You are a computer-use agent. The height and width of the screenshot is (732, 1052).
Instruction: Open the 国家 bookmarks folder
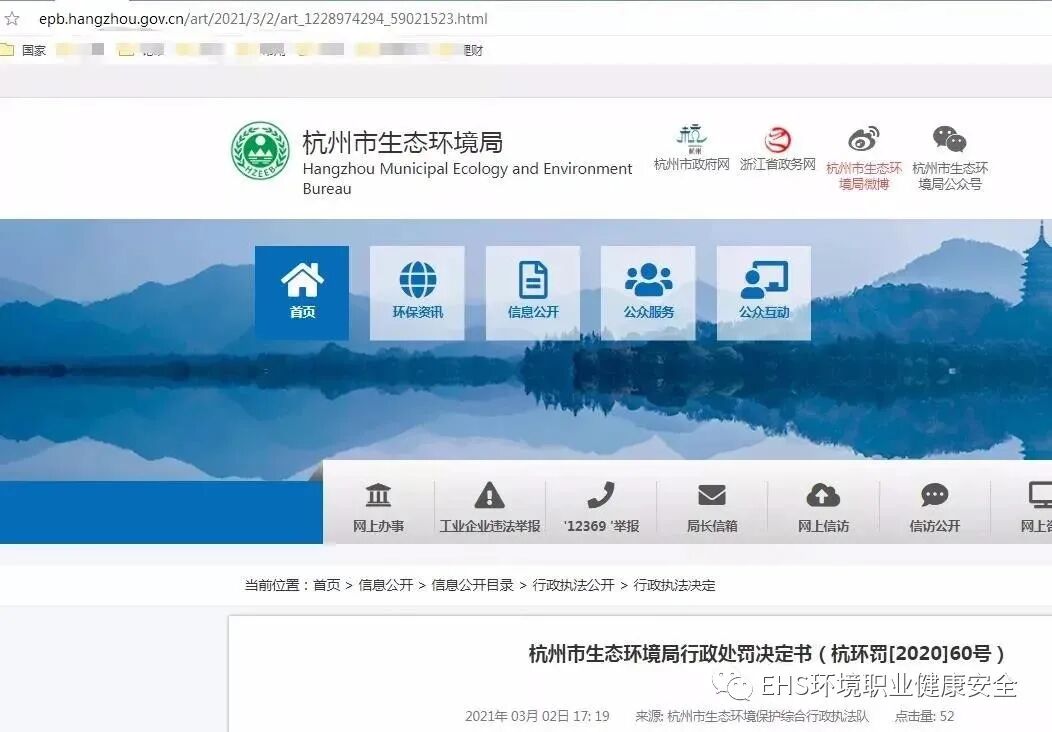click(x=25, y=49)
